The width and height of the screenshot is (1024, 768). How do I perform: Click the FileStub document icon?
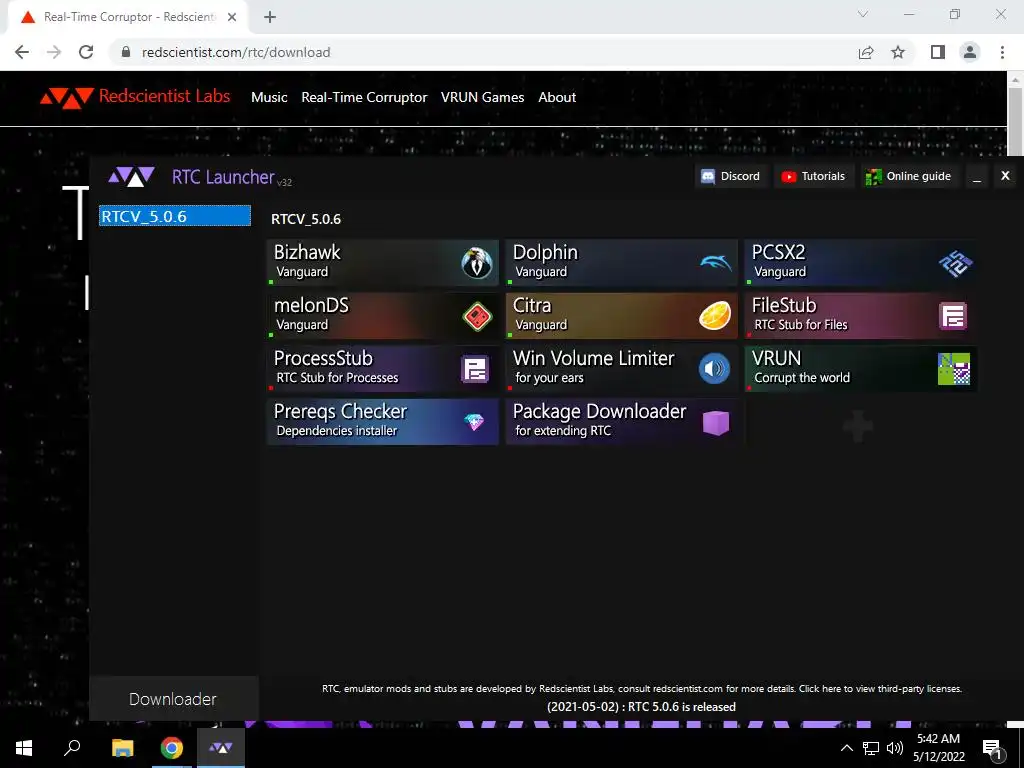953,316
